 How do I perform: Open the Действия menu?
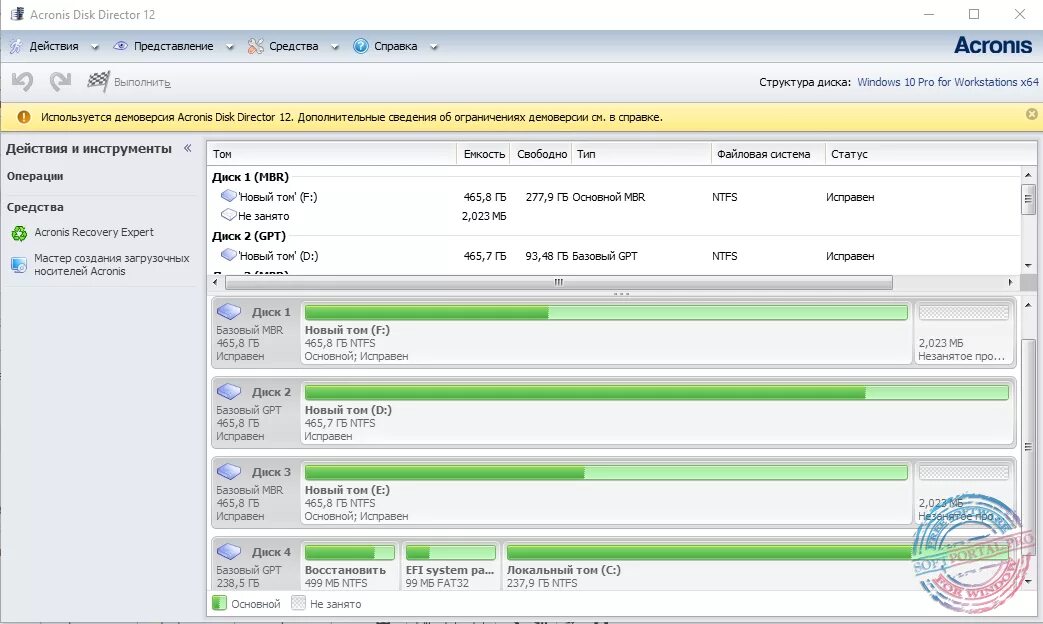click(54, 46)
